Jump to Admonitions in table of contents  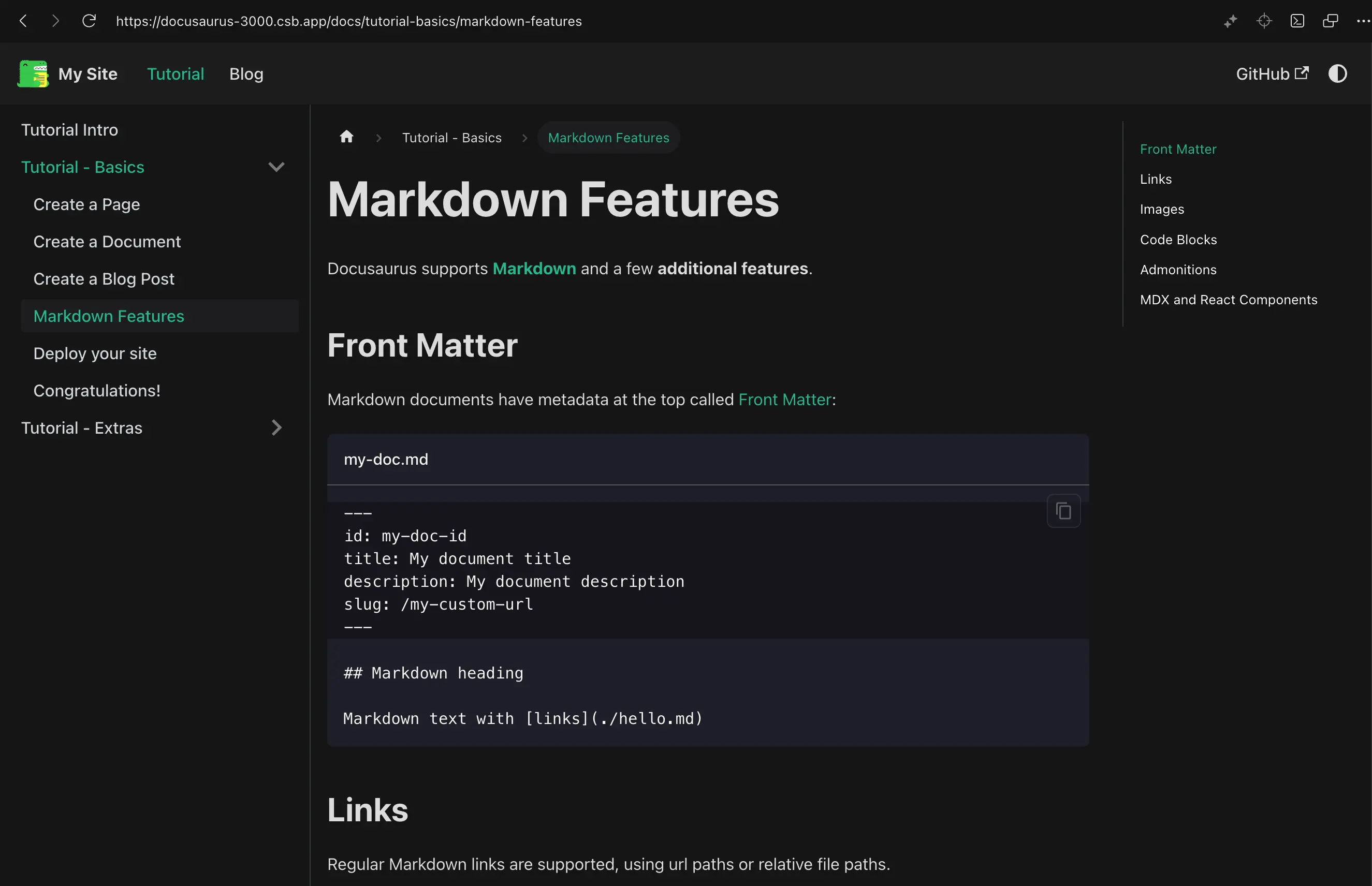point(1178,270)
